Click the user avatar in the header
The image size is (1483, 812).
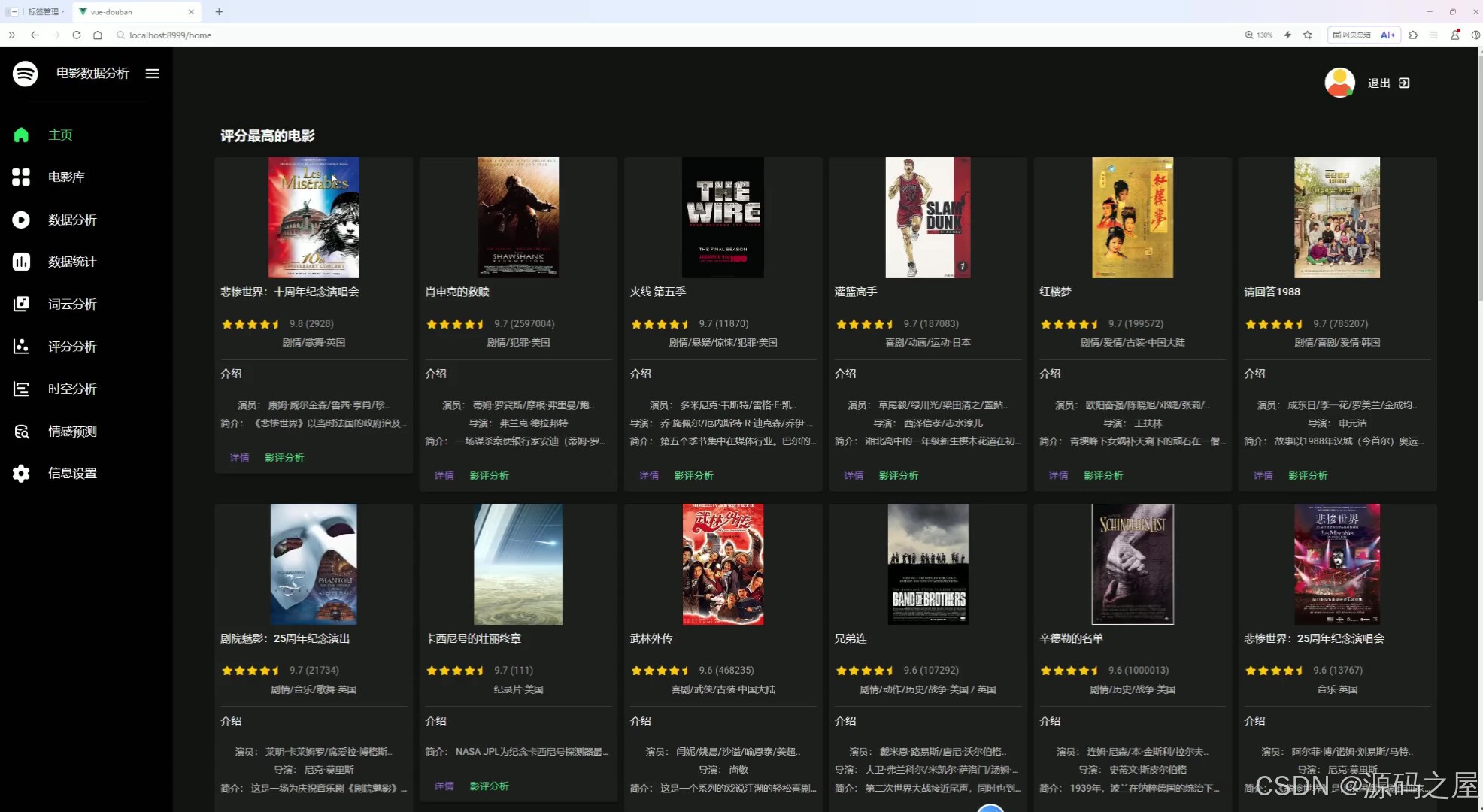click(1339, 83)
